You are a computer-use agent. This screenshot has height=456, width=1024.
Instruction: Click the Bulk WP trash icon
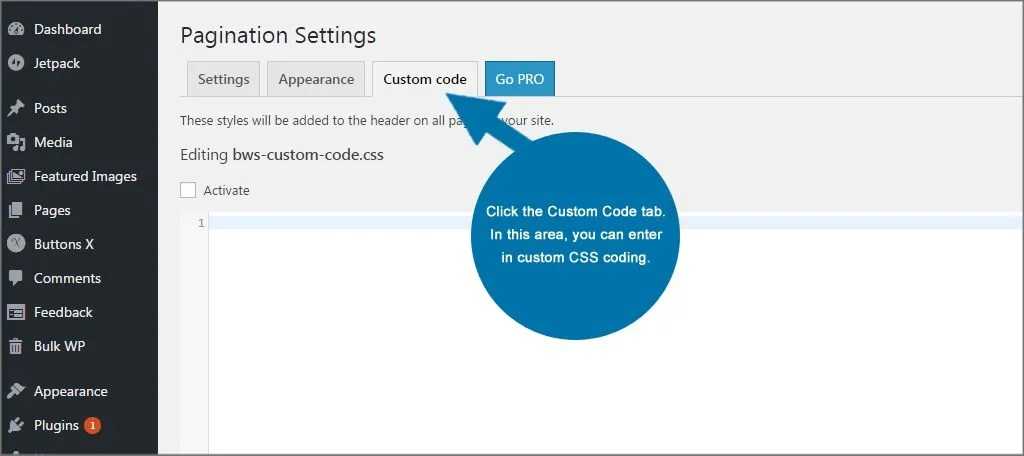[x=16, y=346]
